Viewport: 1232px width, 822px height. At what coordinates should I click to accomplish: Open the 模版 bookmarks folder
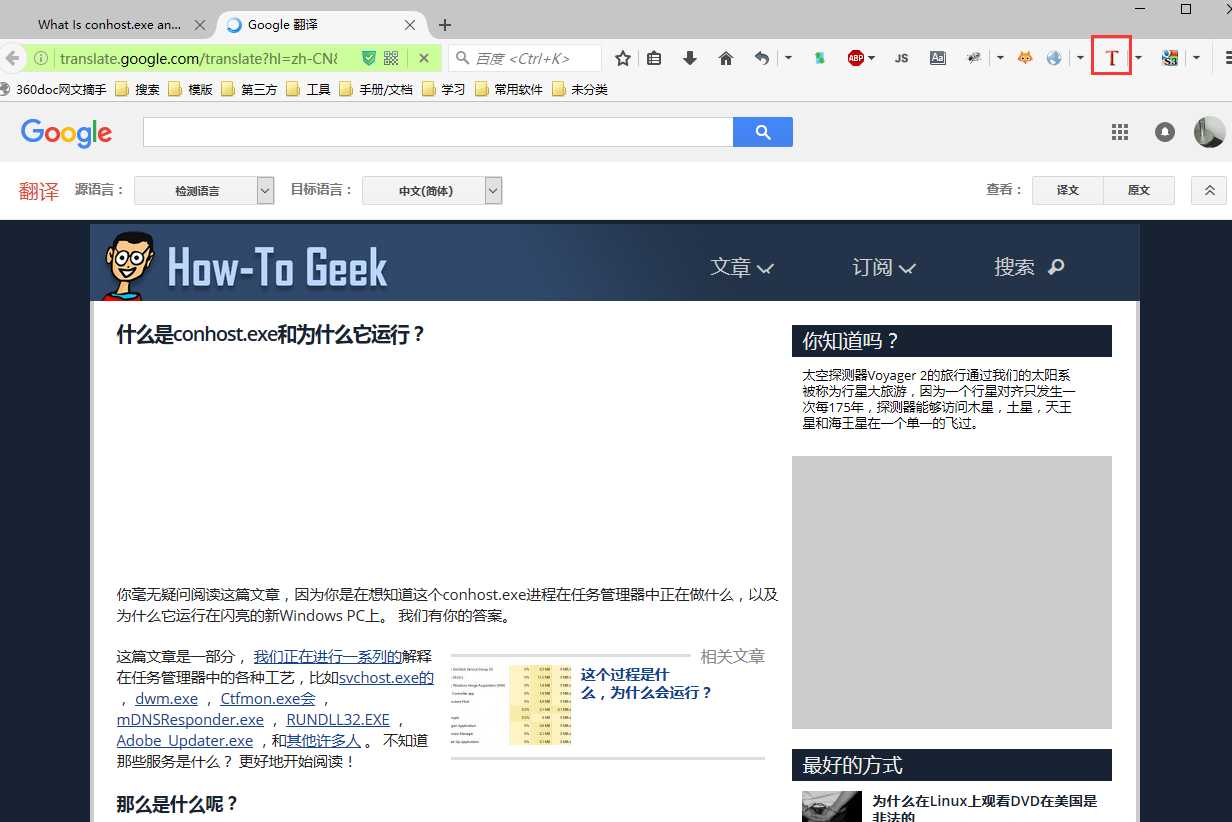190,89
